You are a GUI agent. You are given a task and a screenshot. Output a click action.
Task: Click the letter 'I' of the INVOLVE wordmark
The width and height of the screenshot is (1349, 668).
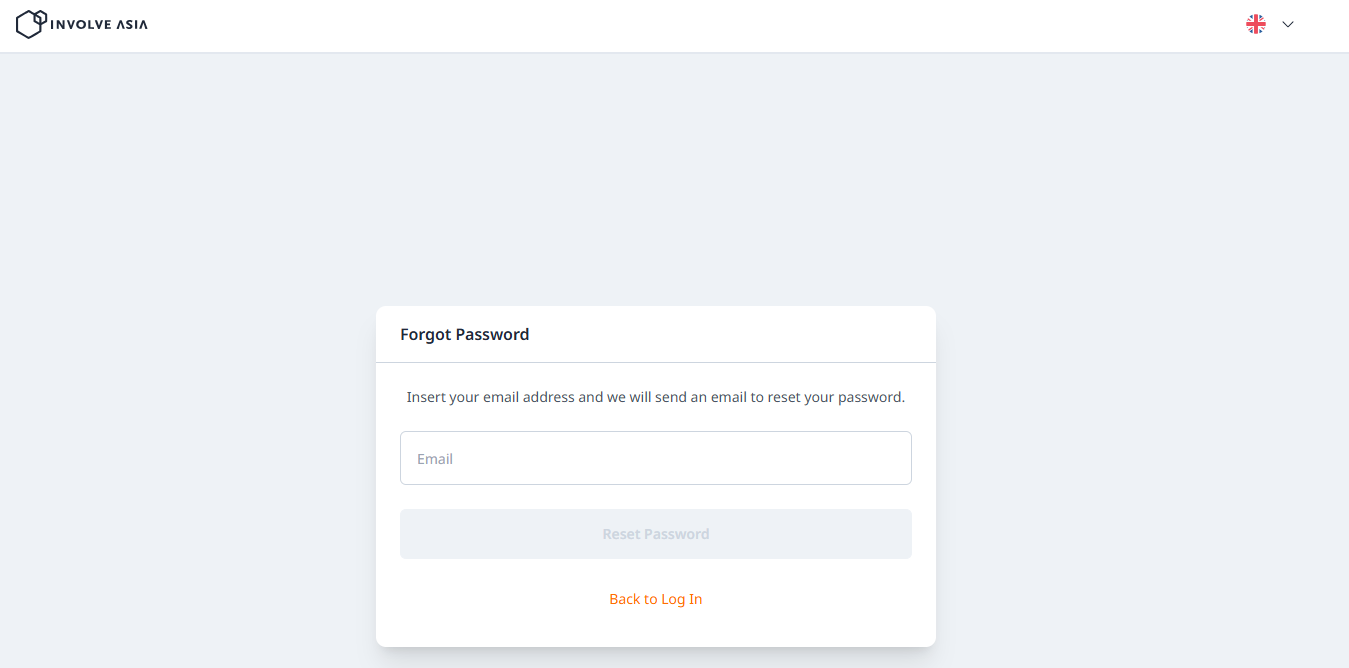[53, 25]
